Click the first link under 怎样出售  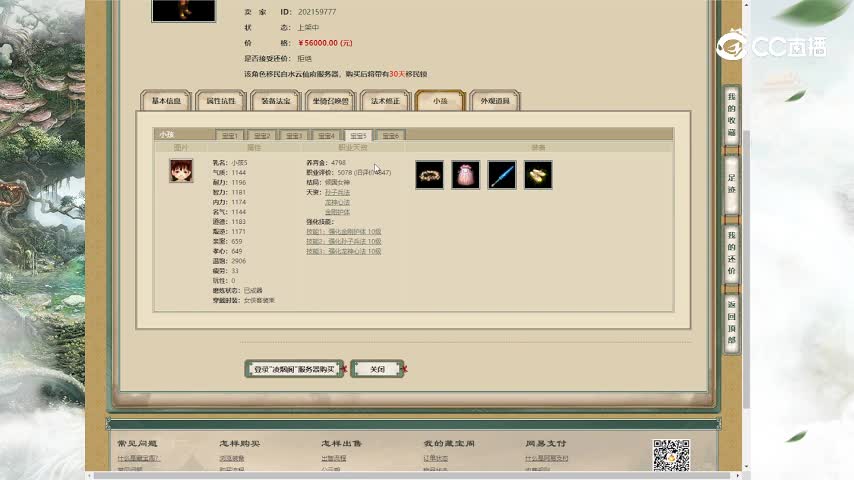coord(334,459)
